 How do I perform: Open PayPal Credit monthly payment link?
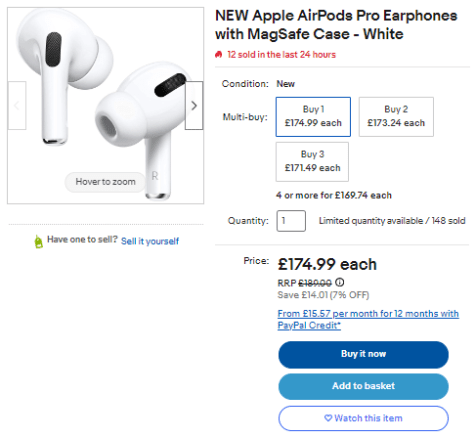(x=368, y=319)
